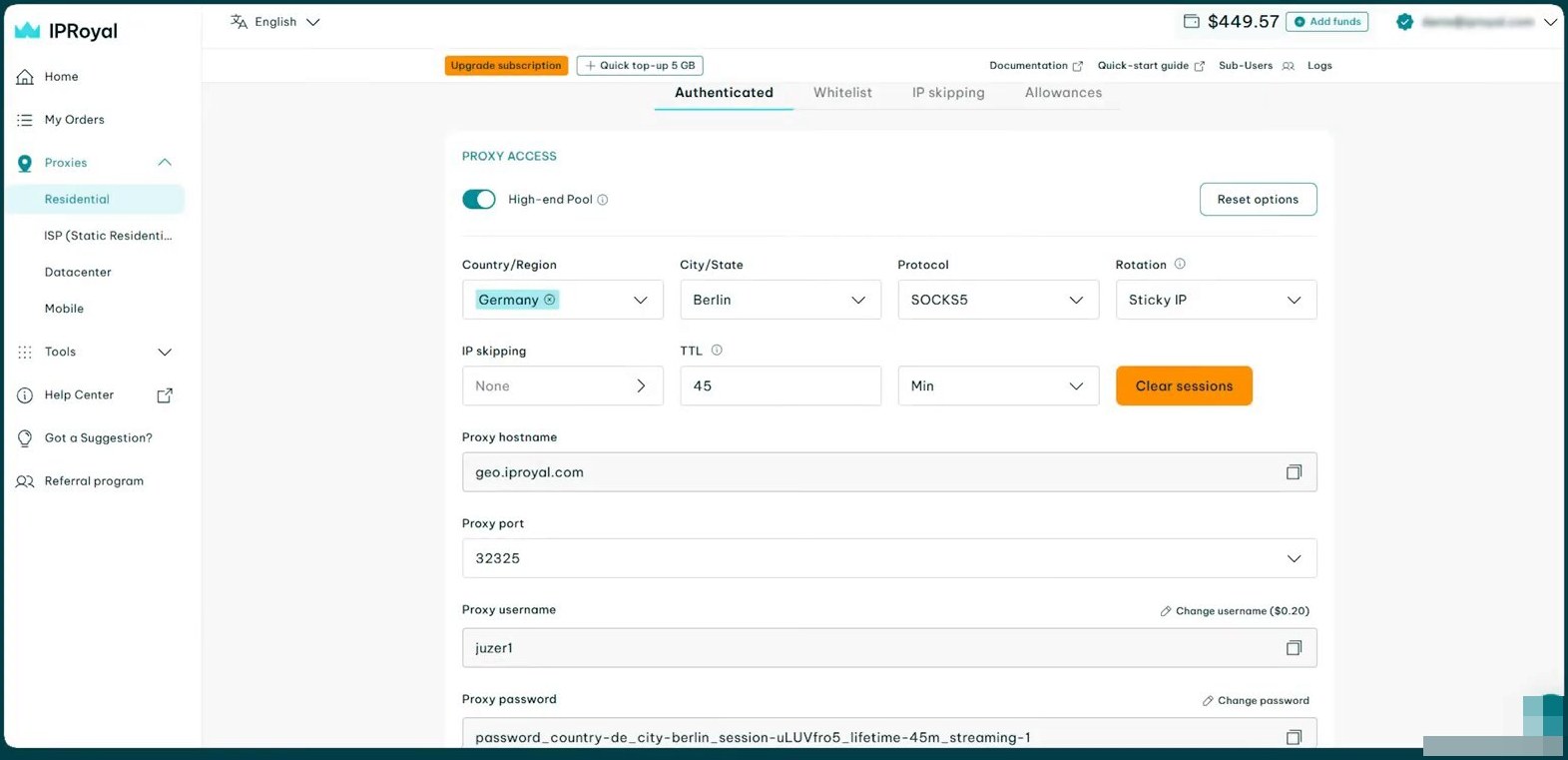The width and height of the screenshot is (1568, 760).
Task: Copy the proxy password
Action: (x=1294, y=737)
